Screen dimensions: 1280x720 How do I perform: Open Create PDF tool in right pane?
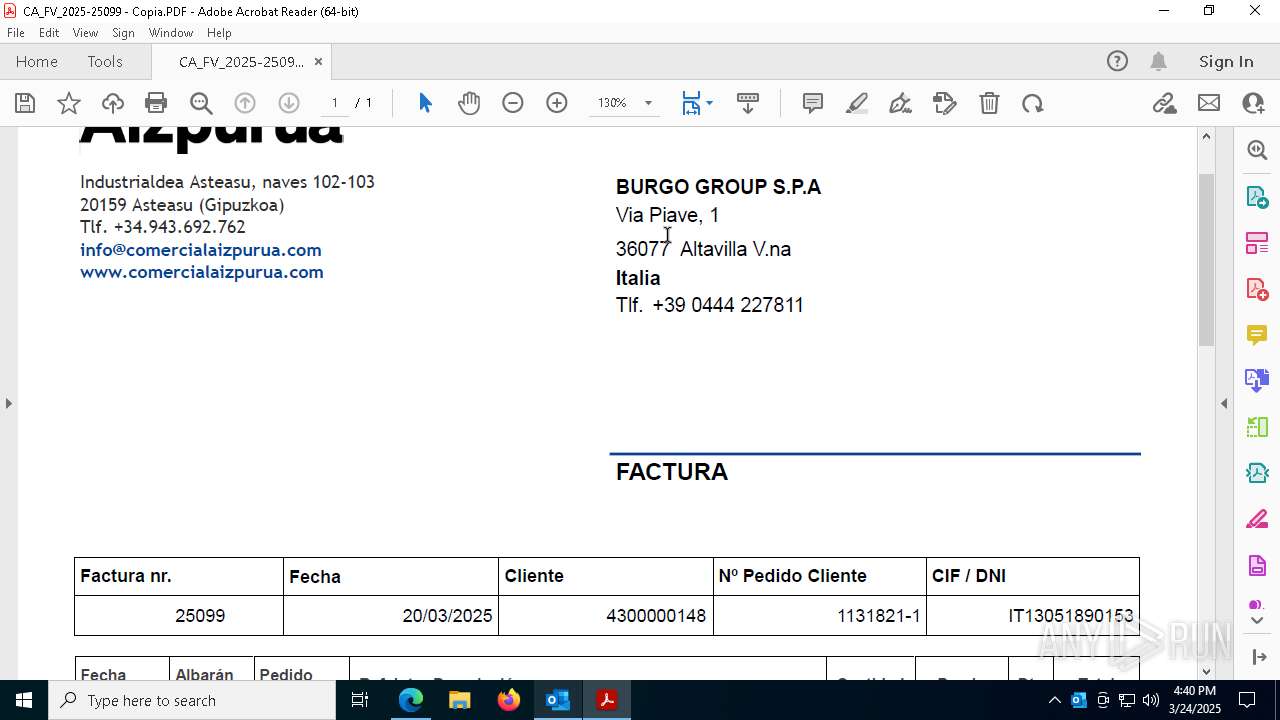1257,289
